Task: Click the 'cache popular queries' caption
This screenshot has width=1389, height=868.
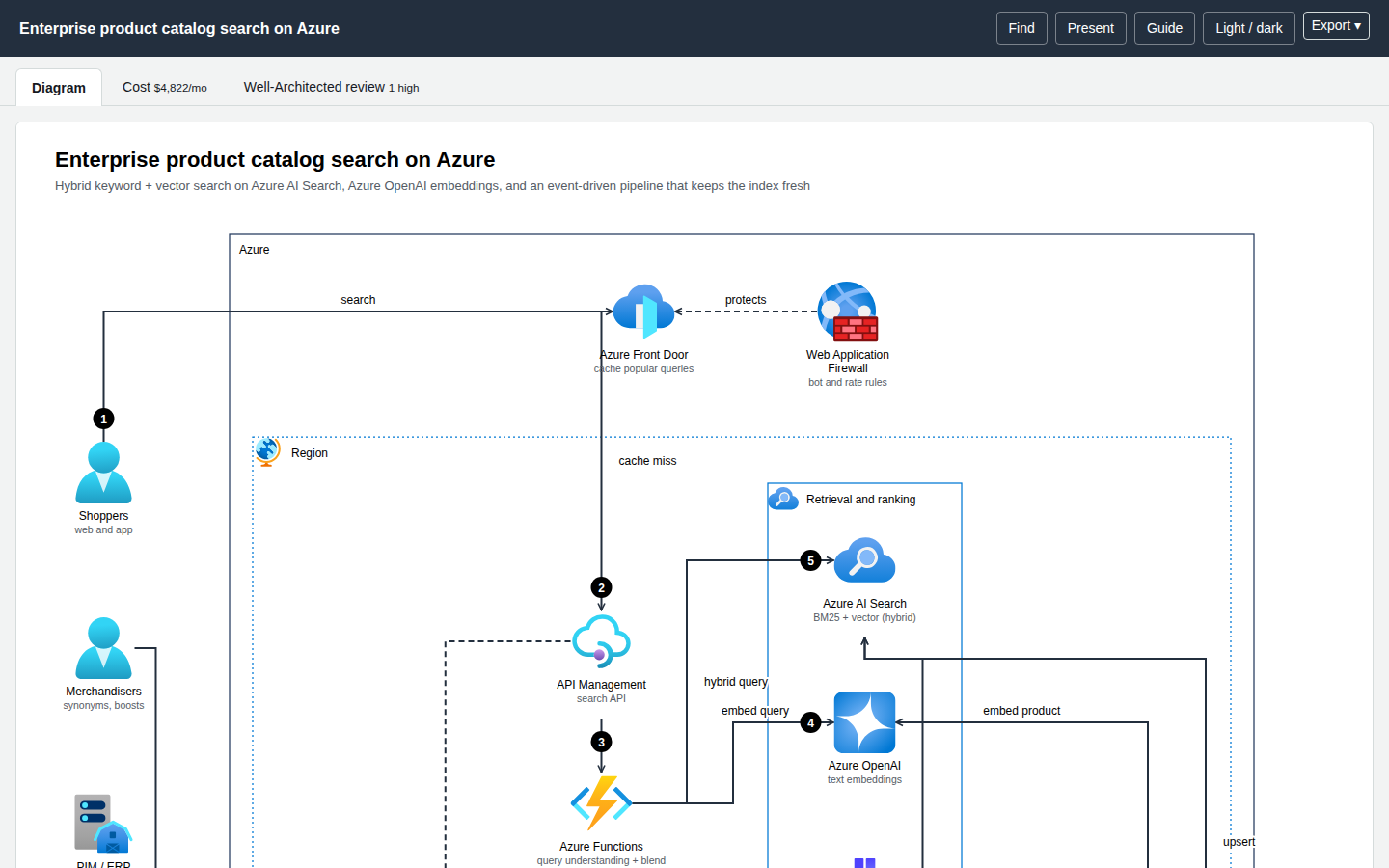Action: [x=644, y=369]
